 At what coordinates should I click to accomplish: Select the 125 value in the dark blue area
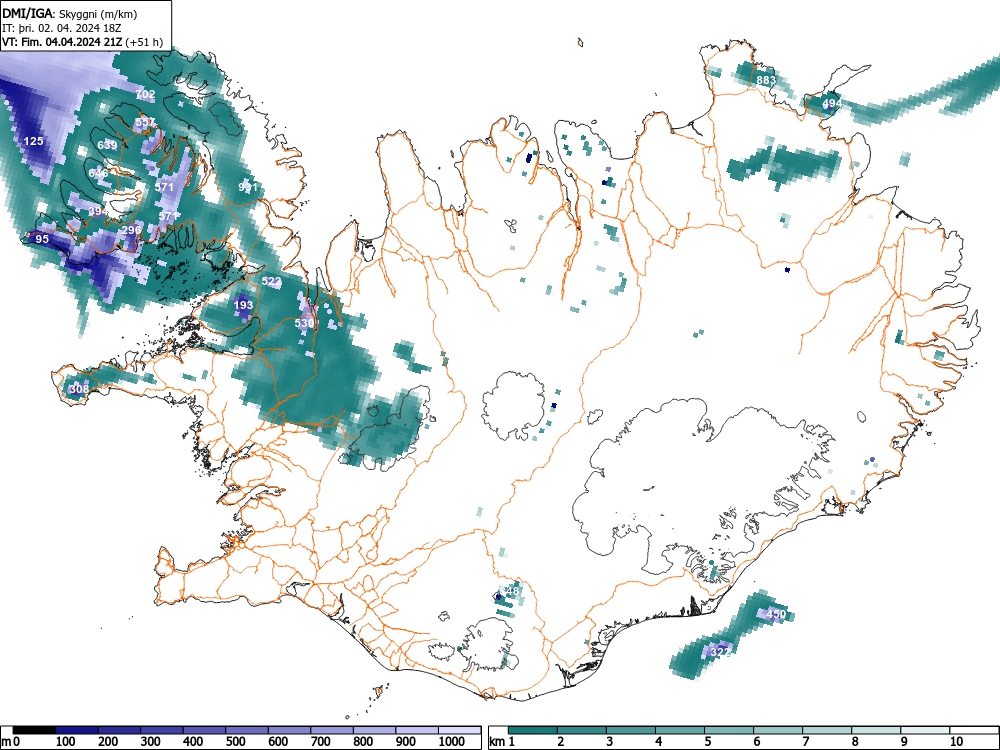pos(33,141)
